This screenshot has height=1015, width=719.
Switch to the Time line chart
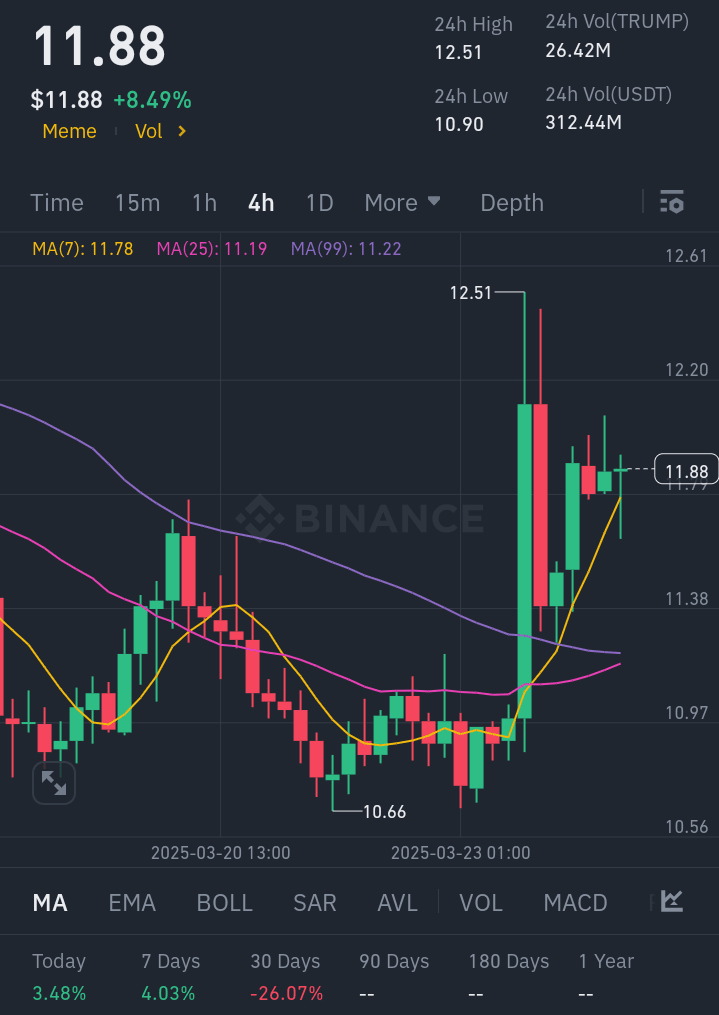tap(57, 202)
